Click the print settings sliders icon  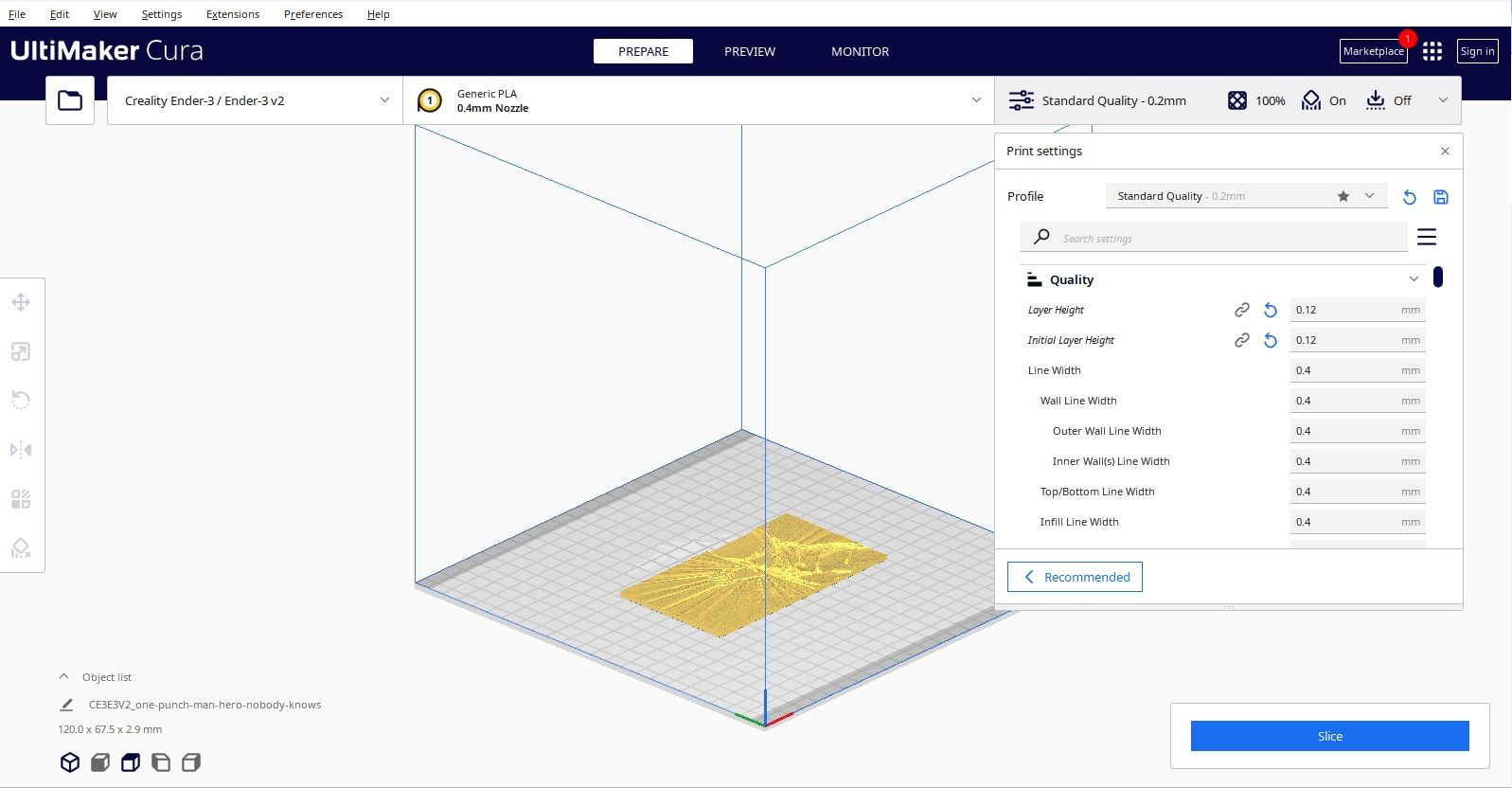[1021, 100]
